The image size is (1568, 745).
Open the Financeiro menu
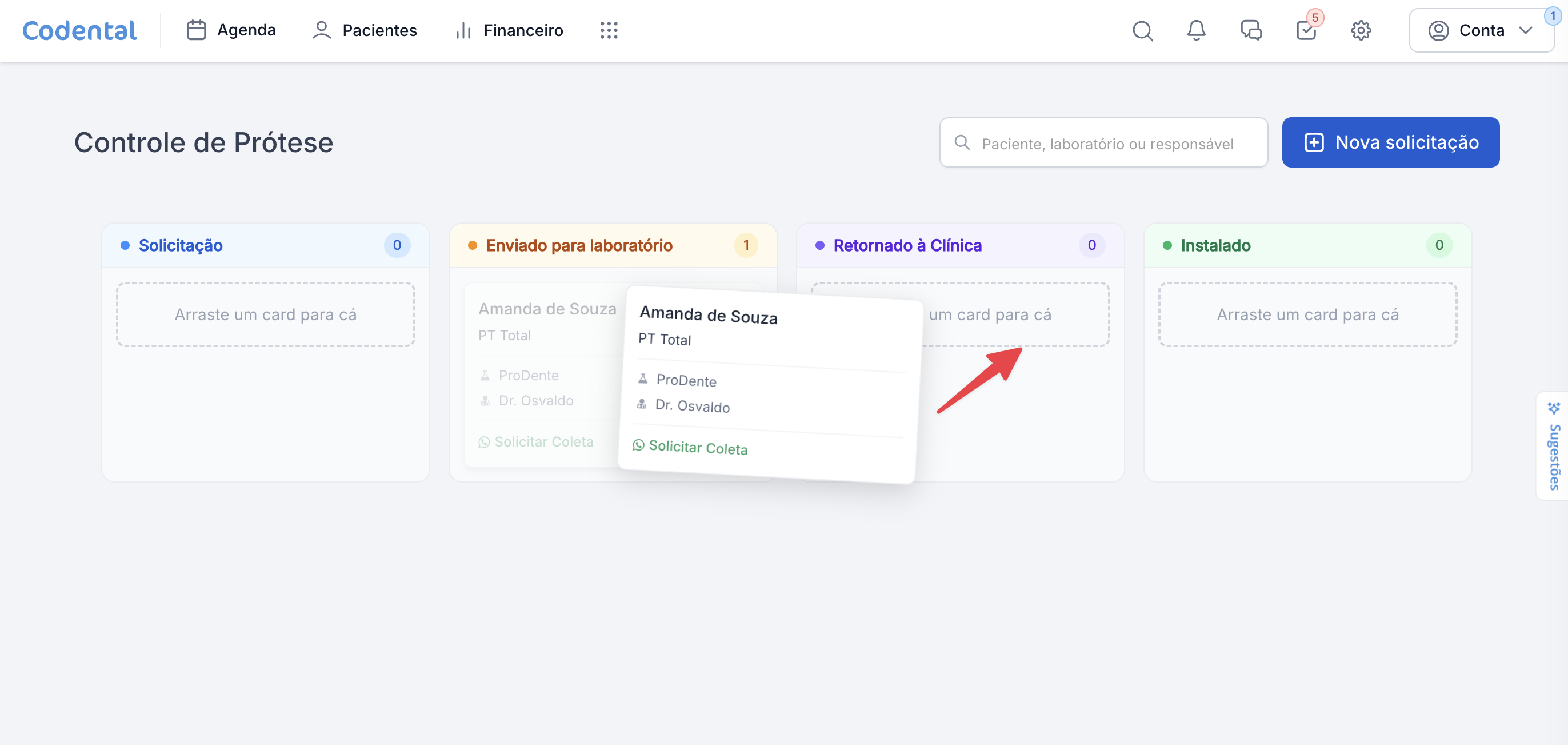509,30
